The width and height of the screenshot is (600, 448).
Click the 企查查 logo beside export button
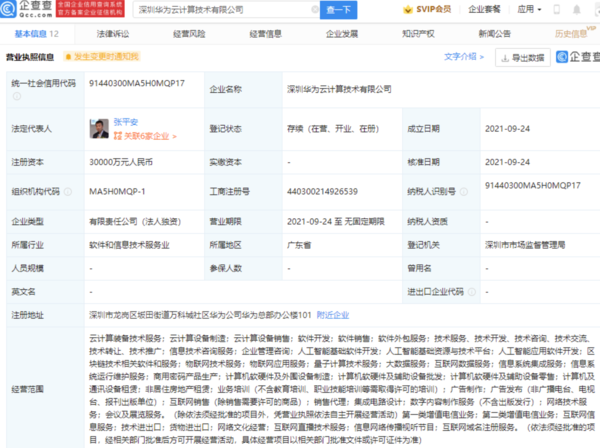pyautogui.click(x=578, y=57)
